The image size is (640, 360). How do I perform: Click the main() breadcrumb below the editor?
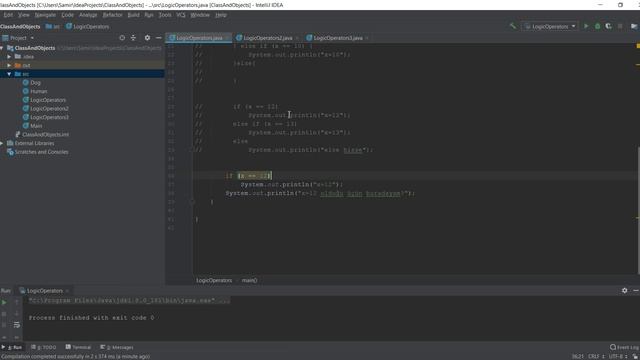click(x=249, y=280)
